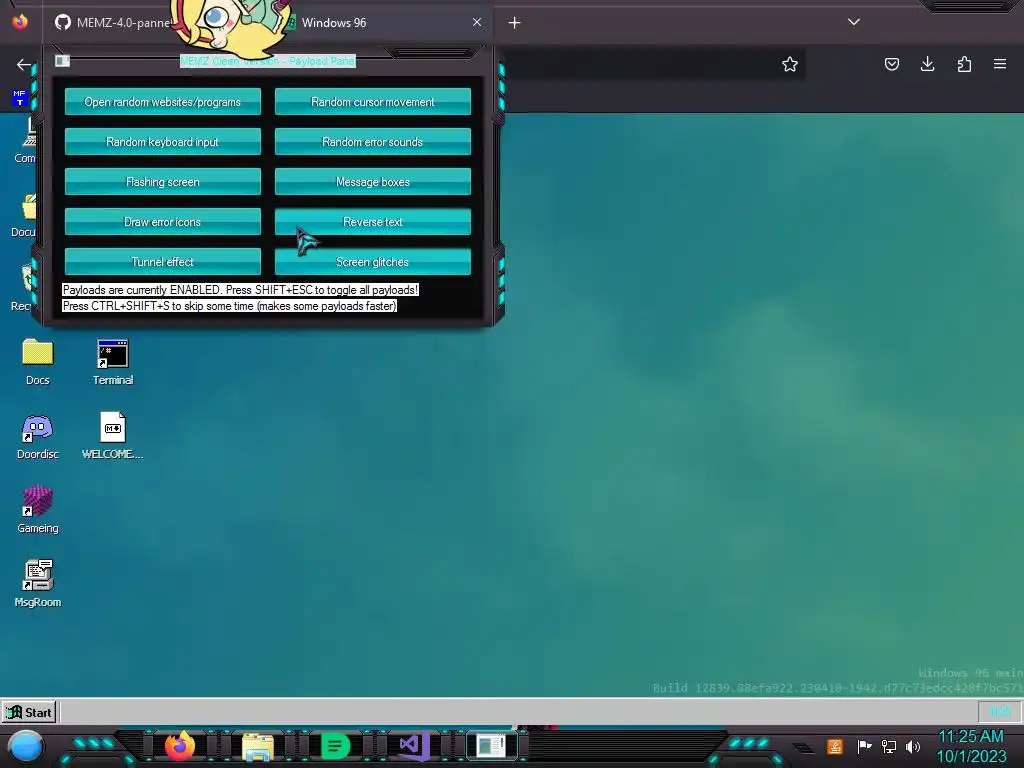This screenshot has width=1024, height=768.
Task: Expand the list all tabs dropdown
Action: [x=854, y=22]
